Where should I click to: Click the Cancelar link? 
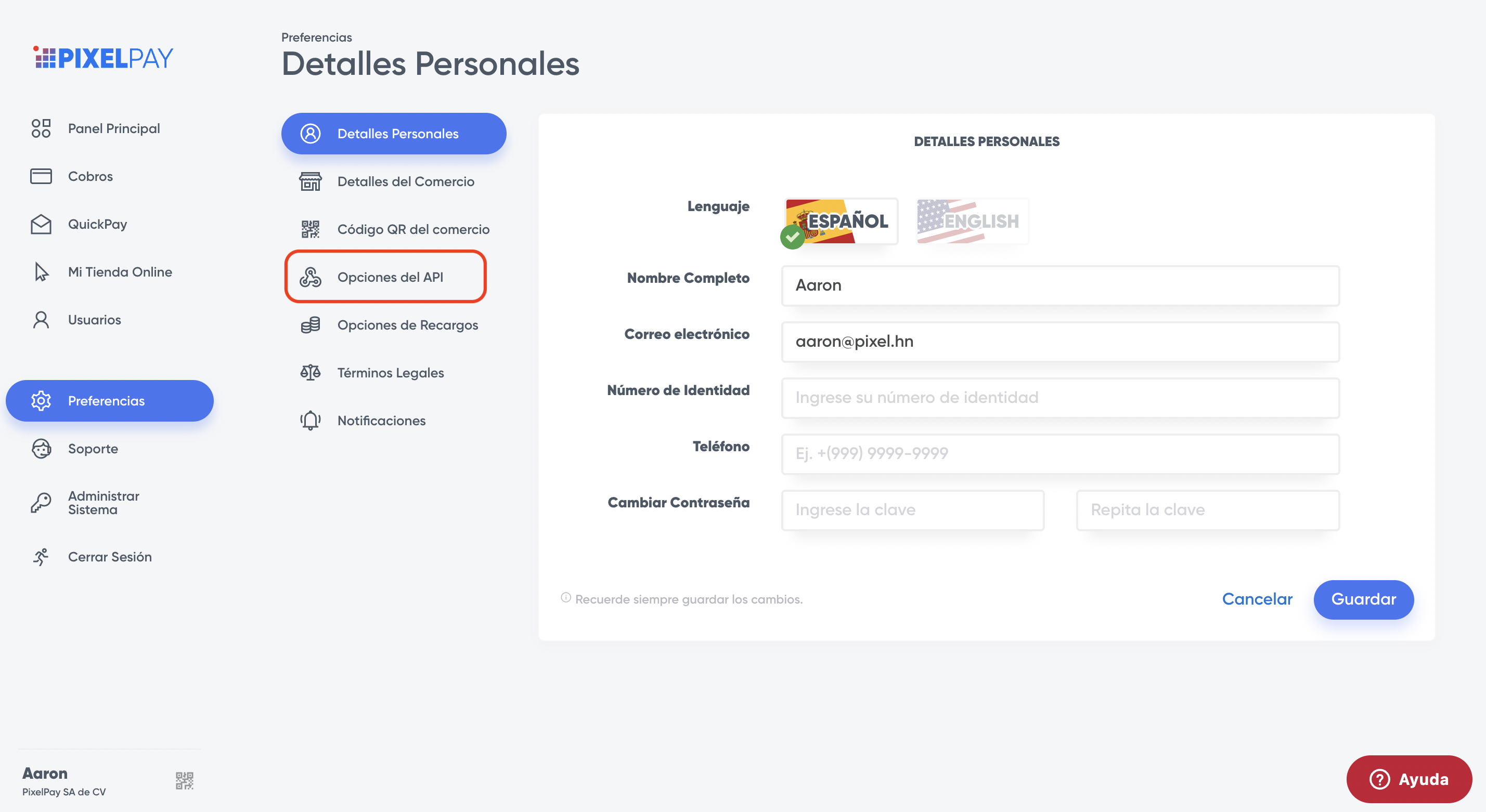click(x=1257, y=599)
